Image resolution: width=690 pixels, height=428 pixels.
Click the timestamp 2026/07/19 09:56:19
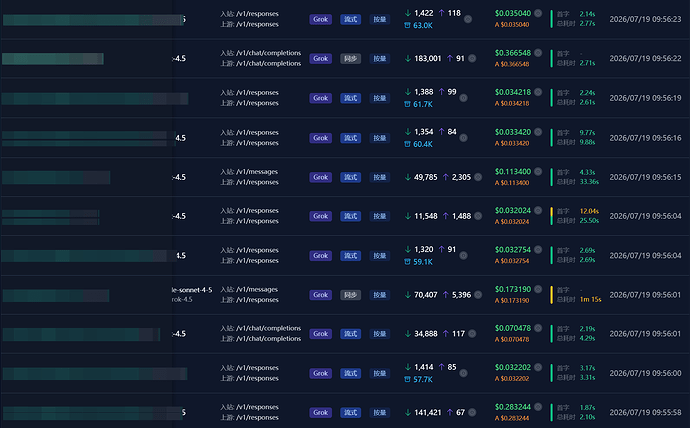coord(645,98)
